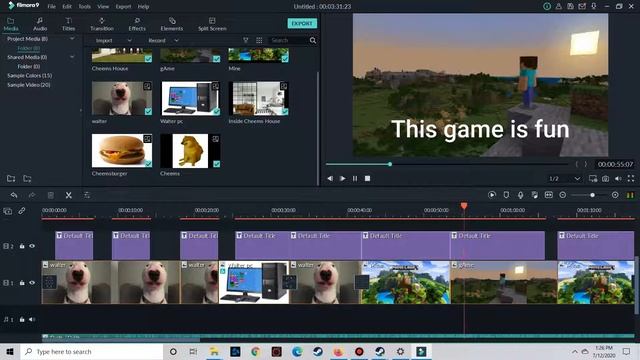Image resolution: width=640 pixels, height=360 pixels.
Task: Switch media library to grid view
Action: [x=259, y=40]
